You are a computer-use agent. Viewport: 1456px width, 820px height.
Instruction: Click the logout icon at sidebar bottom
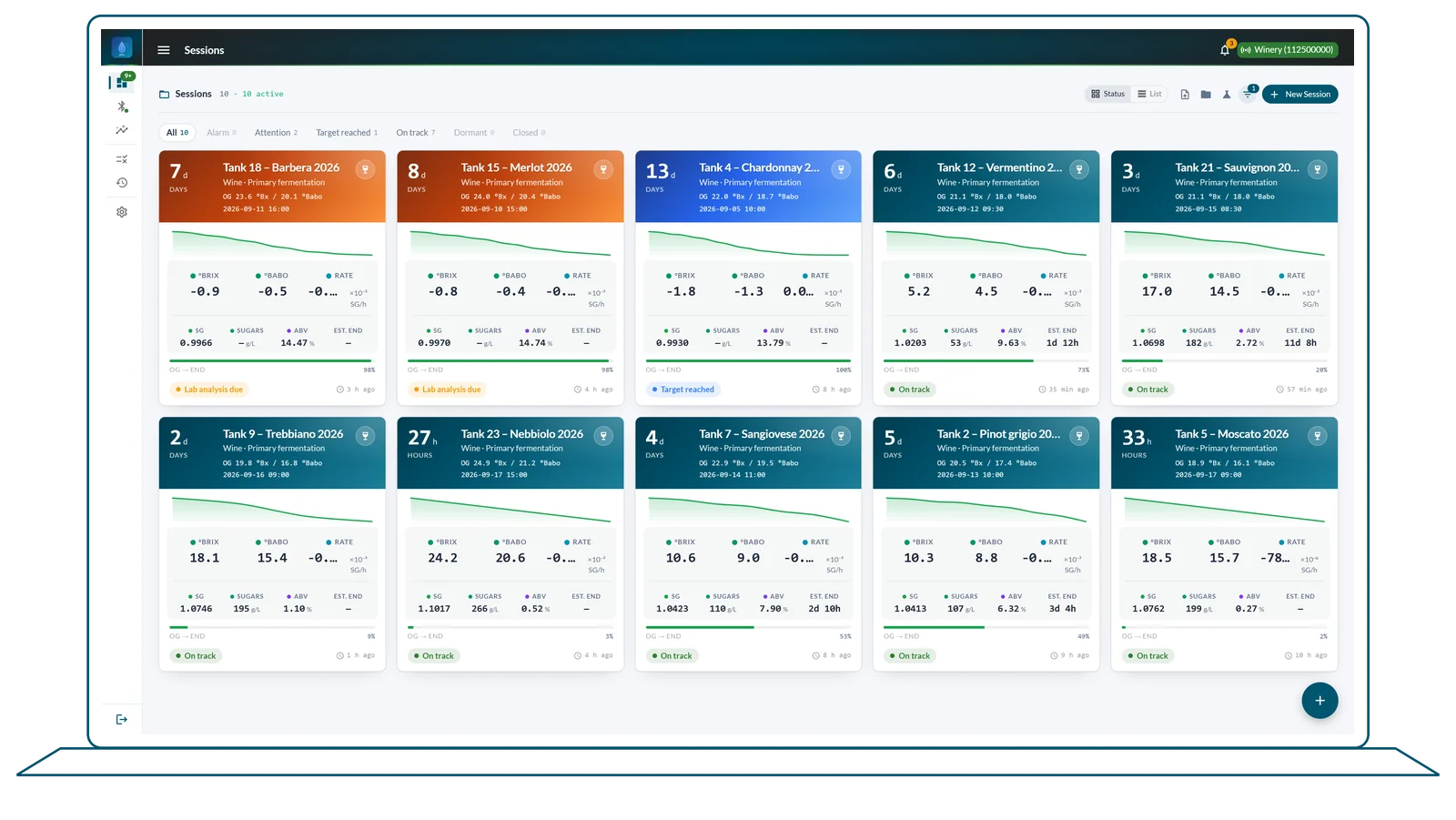click(x=122, y=720)
